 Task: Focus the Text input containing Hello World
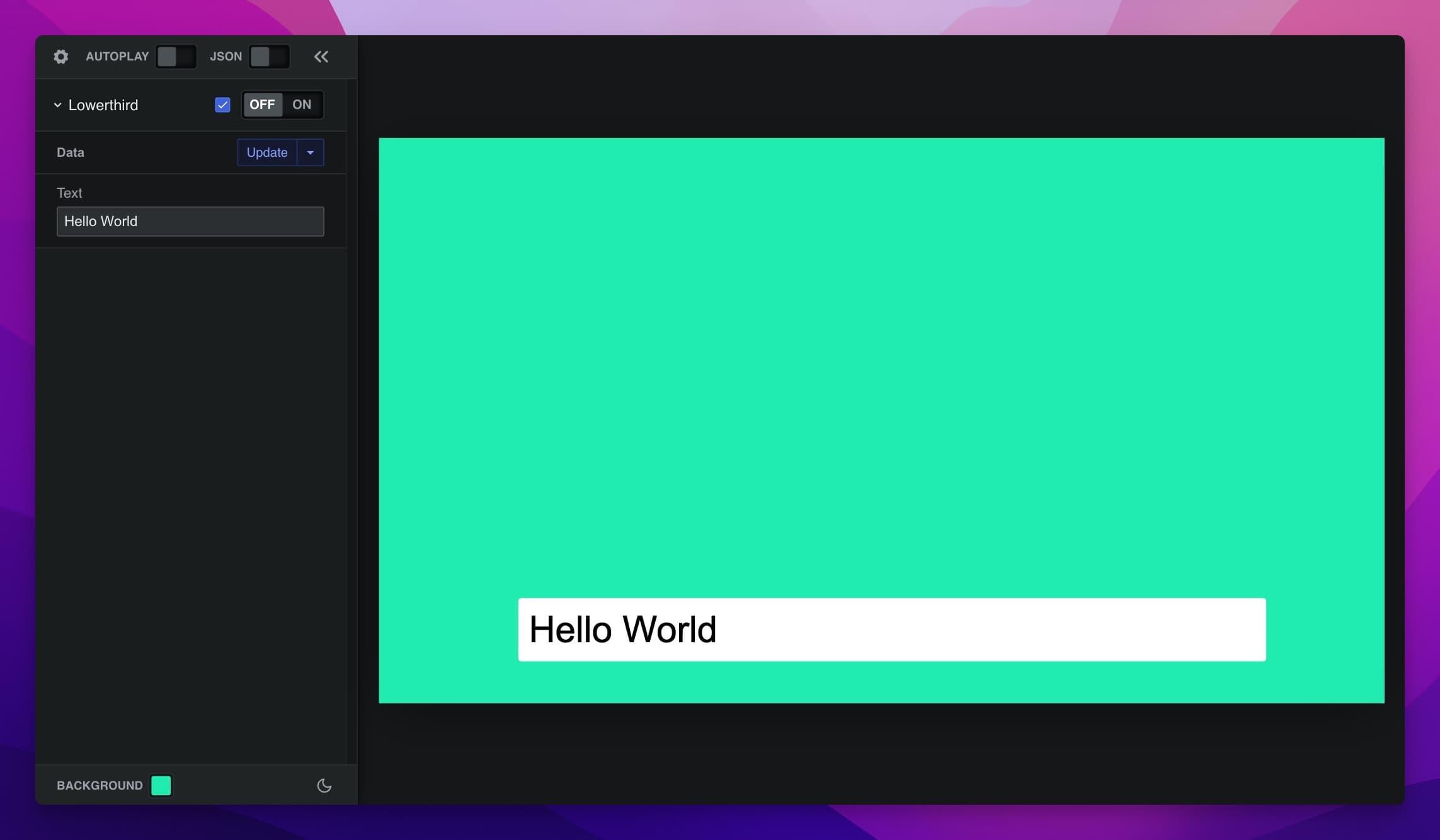point(190,222)
